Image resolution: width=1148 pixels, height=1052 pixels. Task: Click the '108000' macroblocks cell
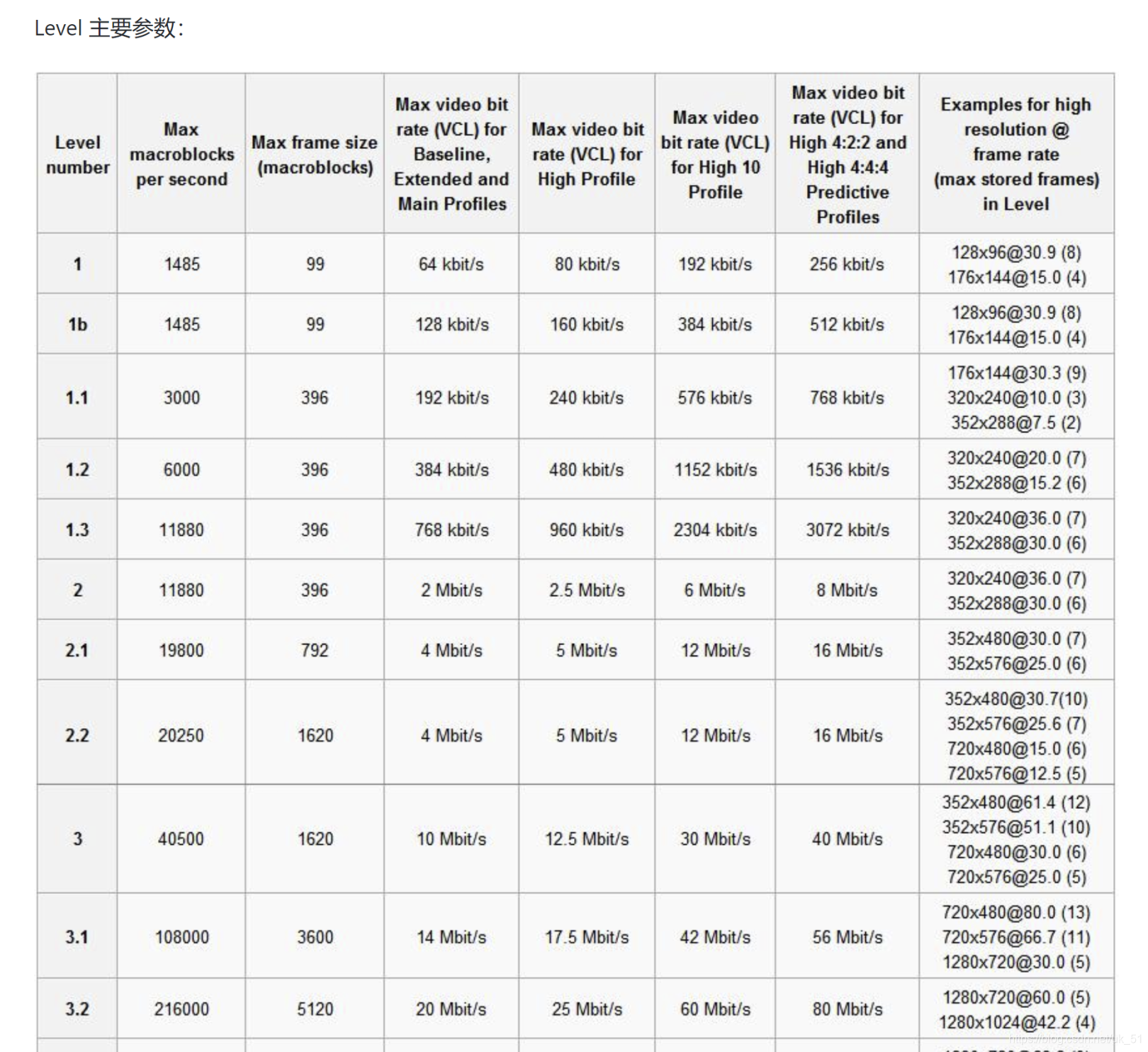[181, 937]
